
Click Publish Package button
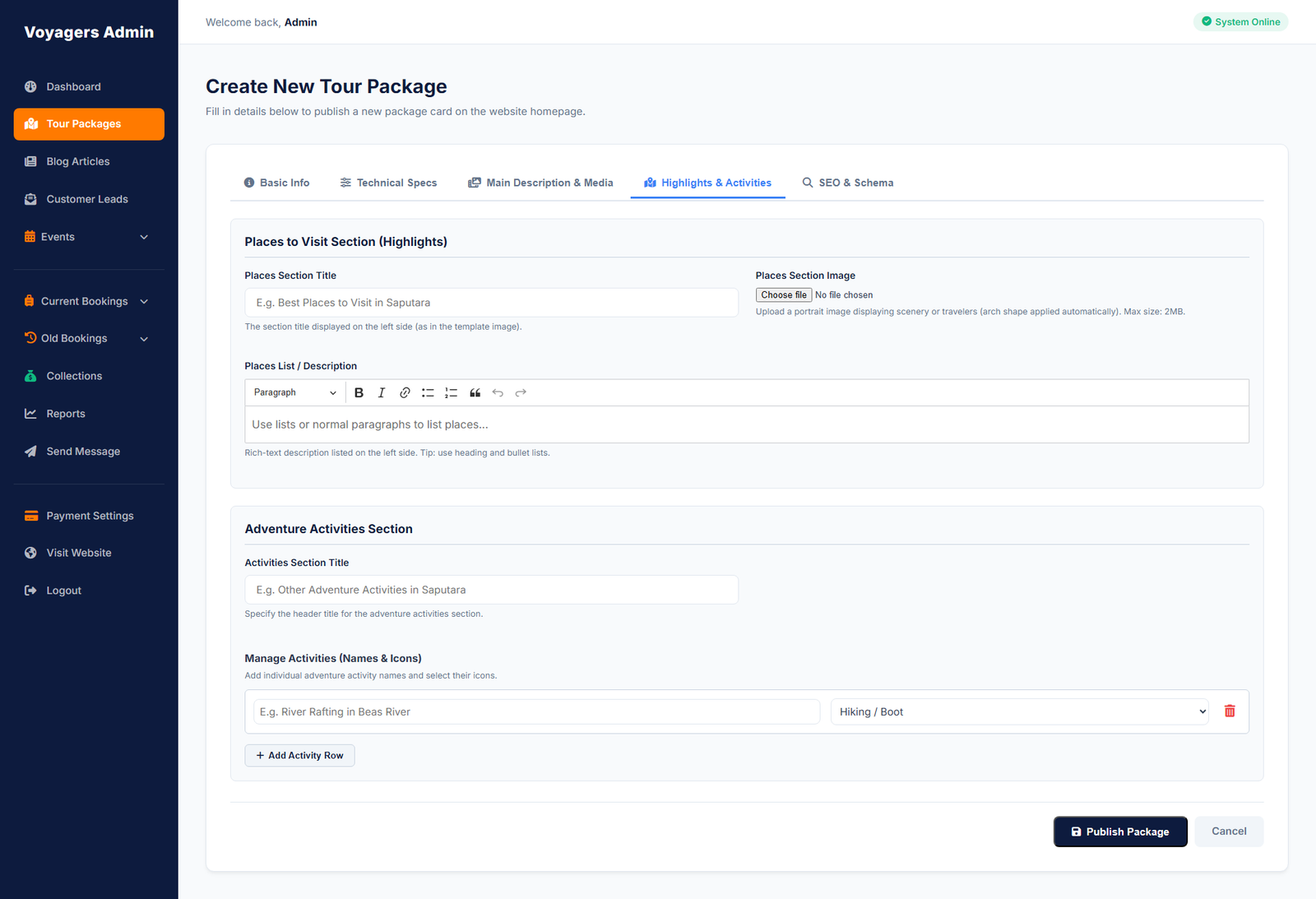pyautogui.click(x=1120, y=832)
